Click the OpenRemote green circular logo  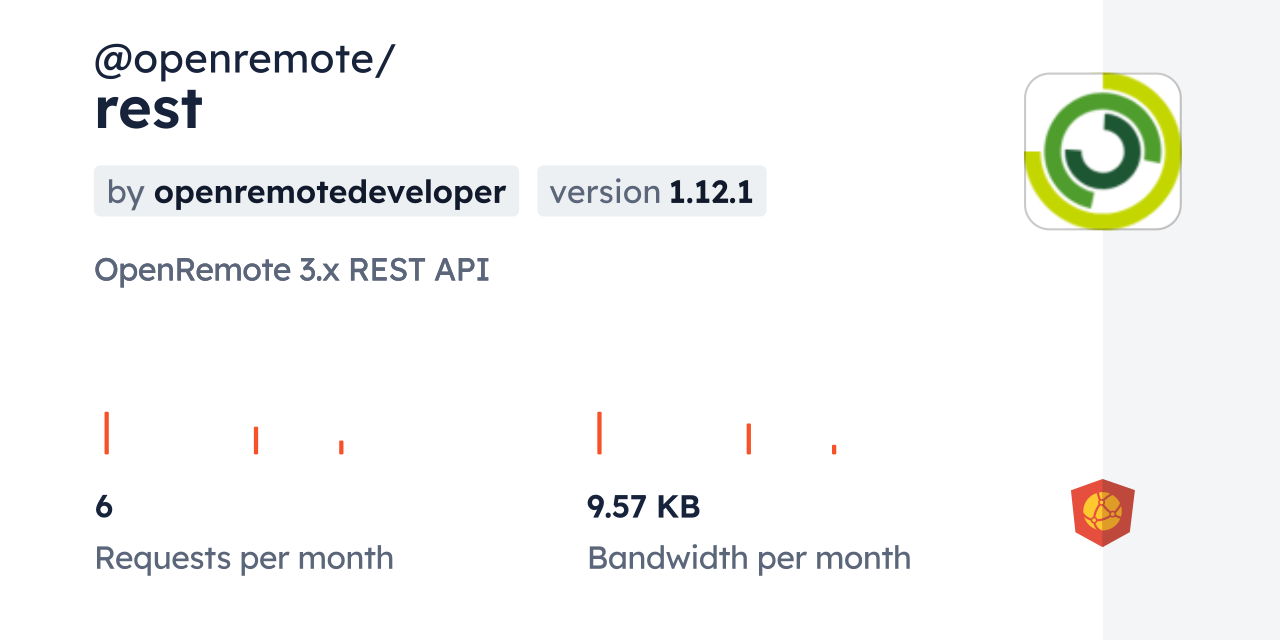click(x=1102, y=151)
